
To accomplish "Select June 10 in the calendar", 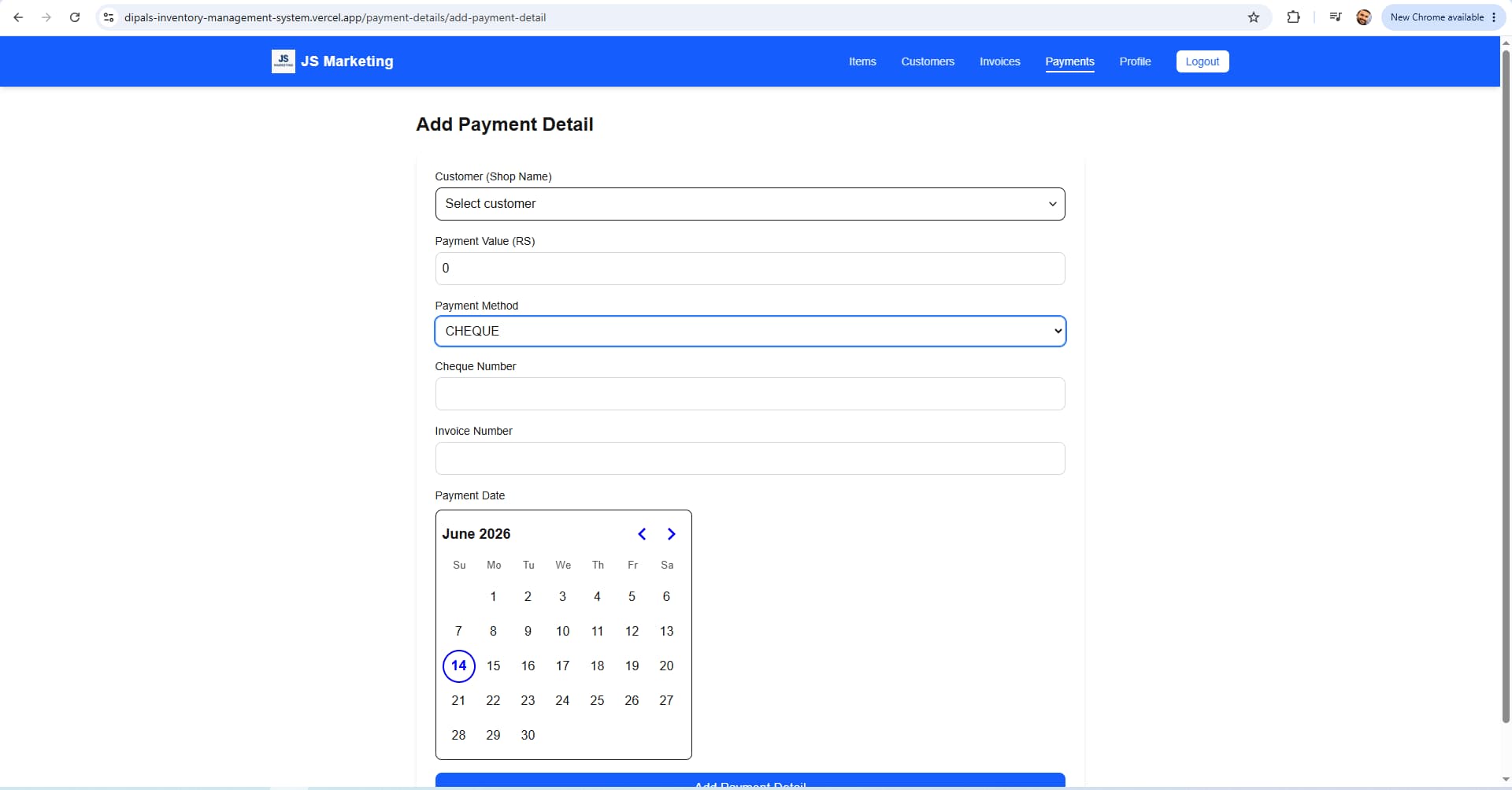I will [562, 632].
